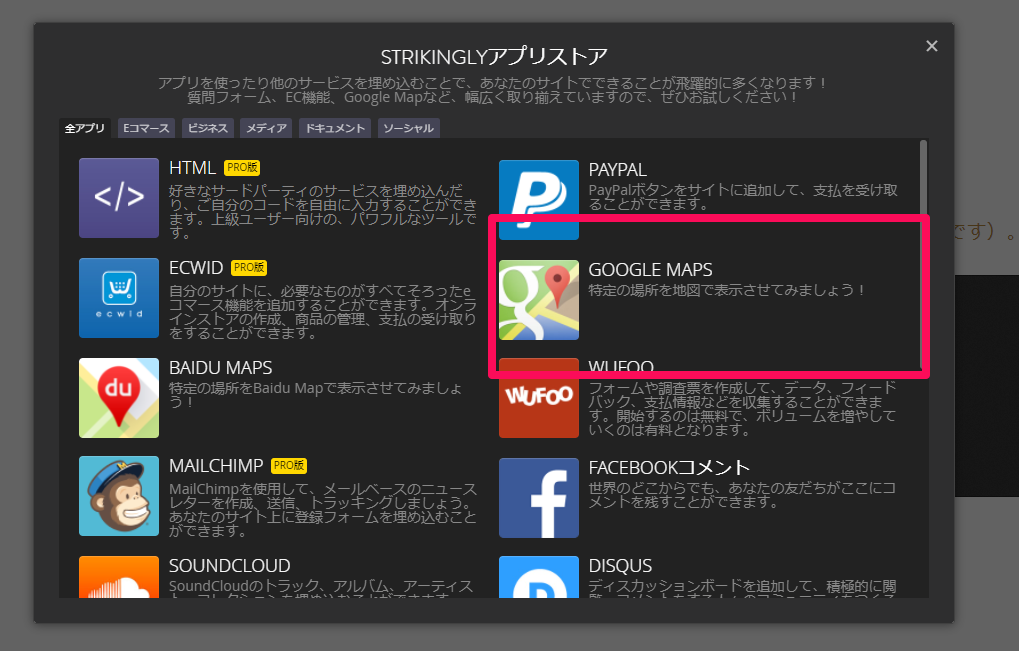Open the GOOGLE MAPS title
Viewport: 1019px width, 651px height.
[651, 270]
